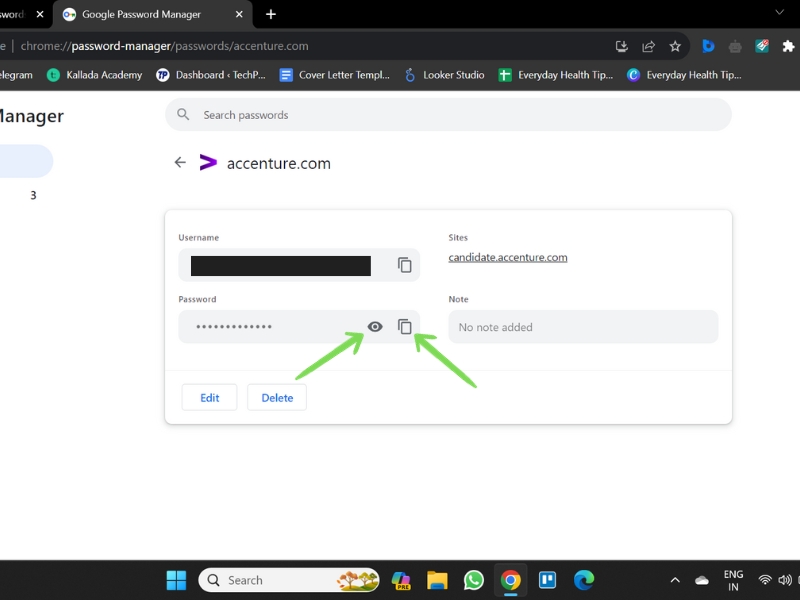Show the hidden password with eye icon
The height and width of the screenshot is (600, 800).
click(375, 327)
